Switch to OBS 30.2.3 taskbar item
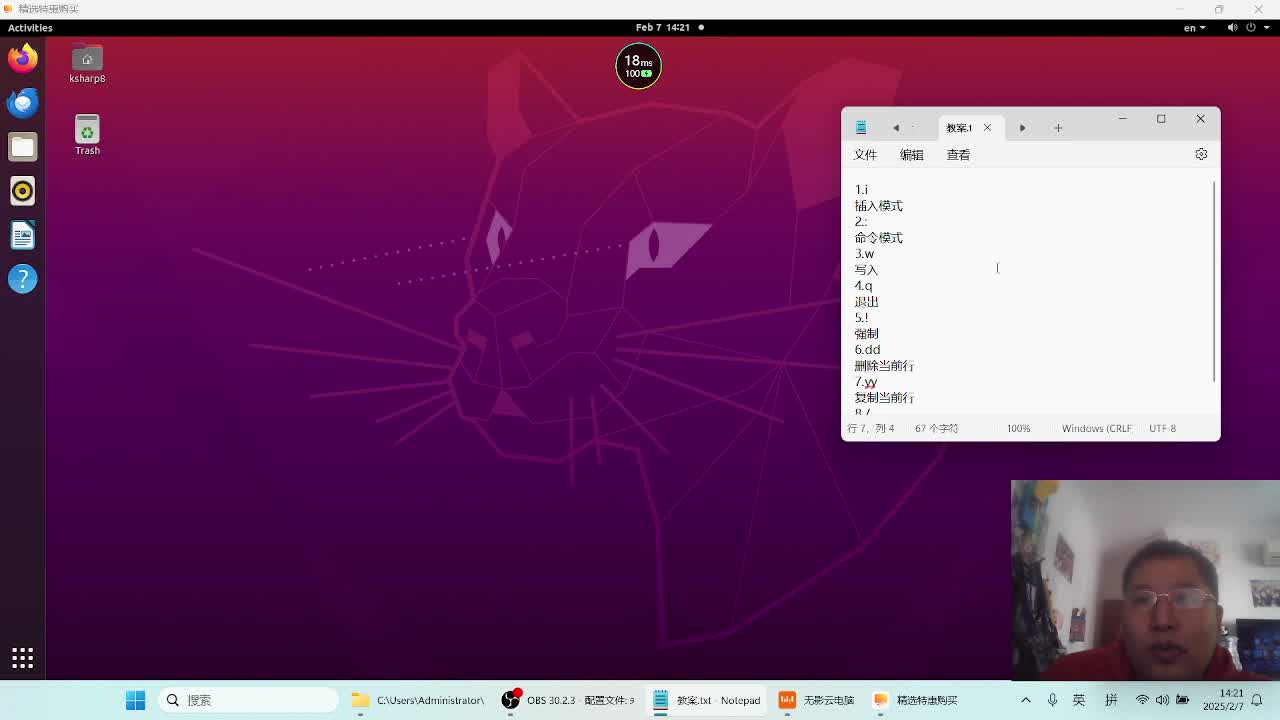 click(568, 700)
